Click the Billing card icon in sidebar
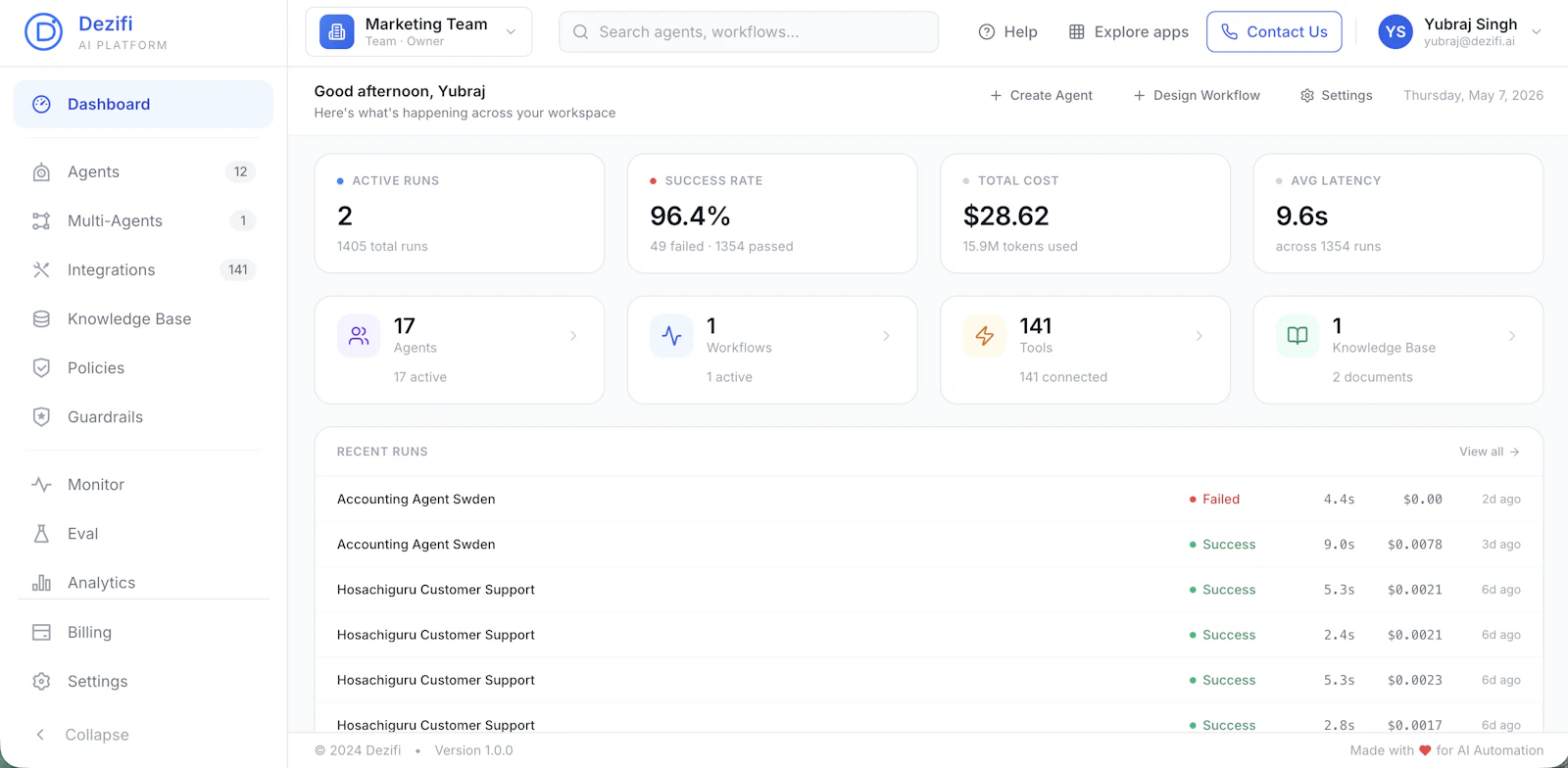This screenshot has height=768, width=1568. [x=41, y=633]
